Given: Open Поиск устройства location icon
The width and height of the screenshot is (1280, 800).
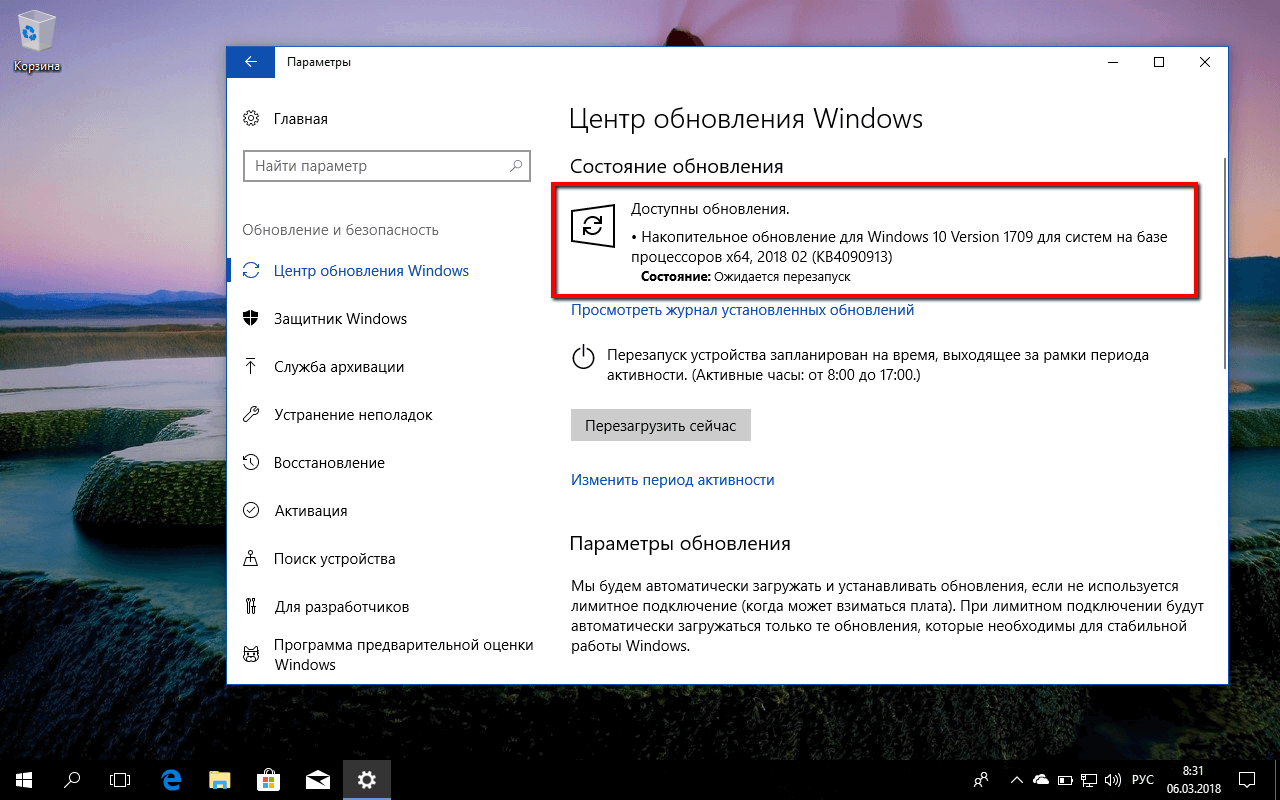Looking at the screenshot, I should [x=251, y=558].
